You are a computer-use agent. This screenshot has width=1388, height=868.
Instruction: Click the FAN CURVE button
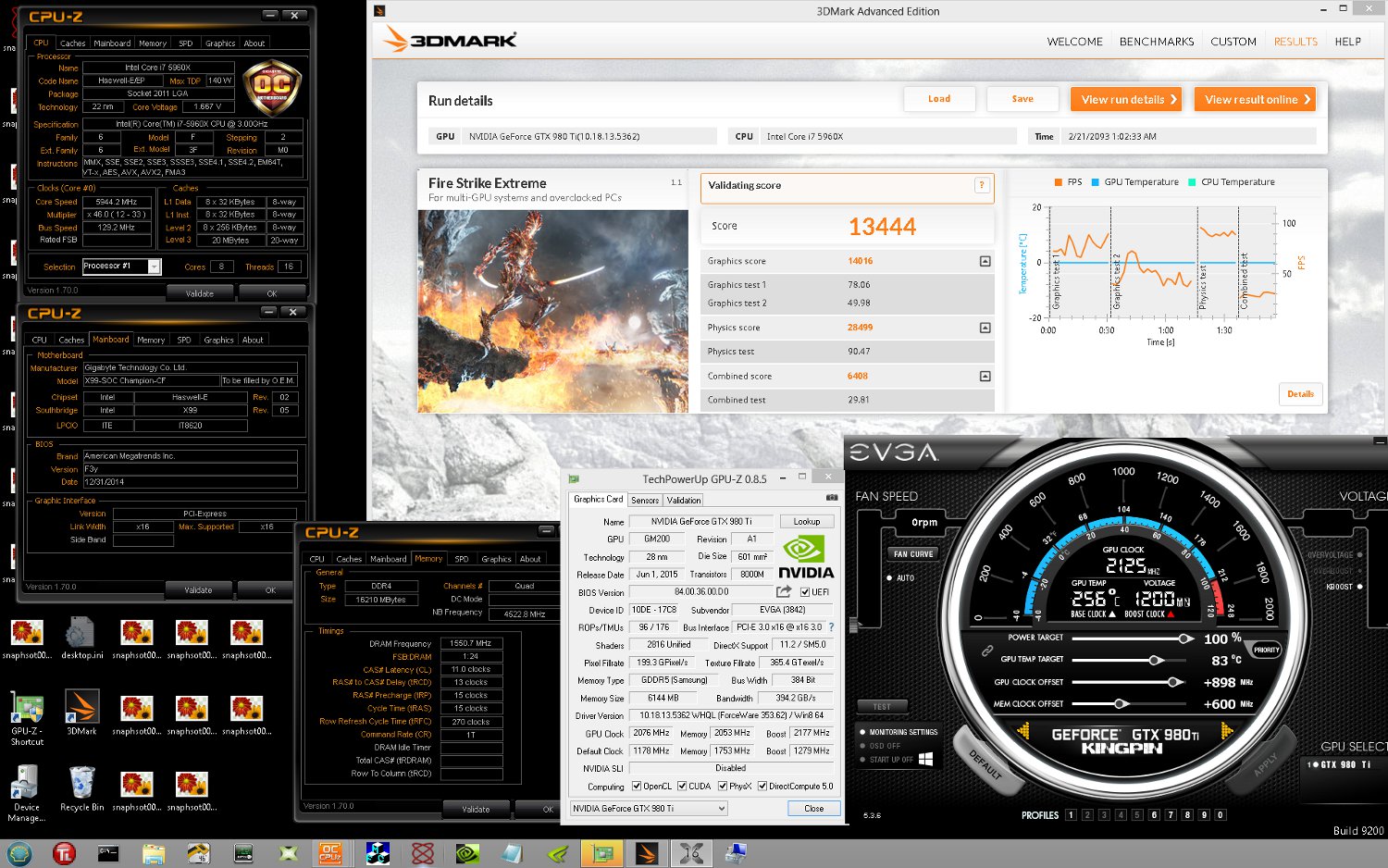click(x=913, y=554)
